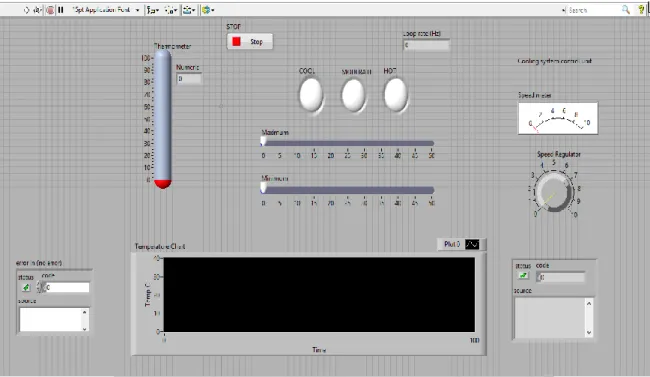Click the Minimum slider handle

[x=263, y=188]
